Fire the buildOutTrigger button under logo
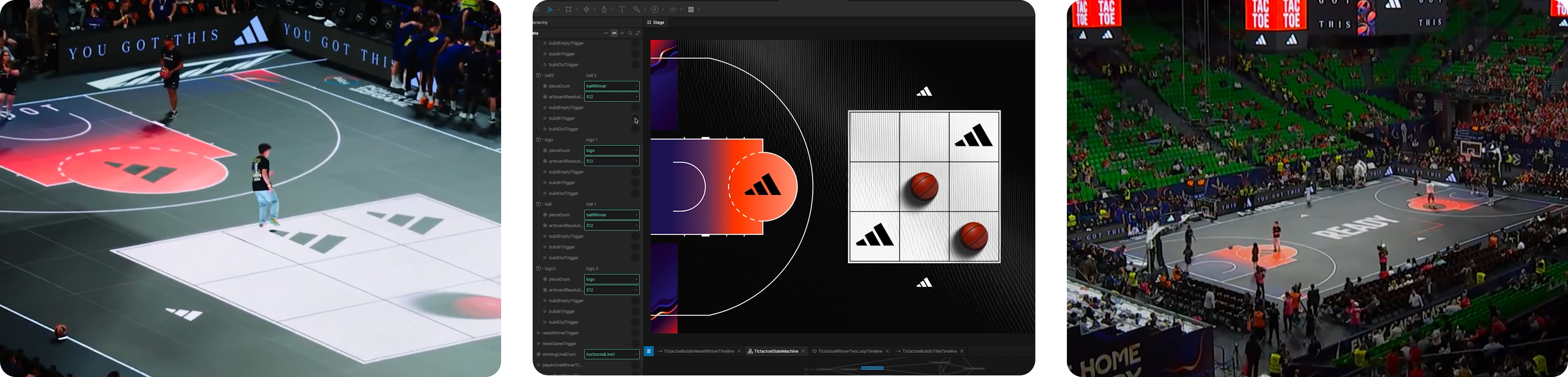 tap(635, 194)
